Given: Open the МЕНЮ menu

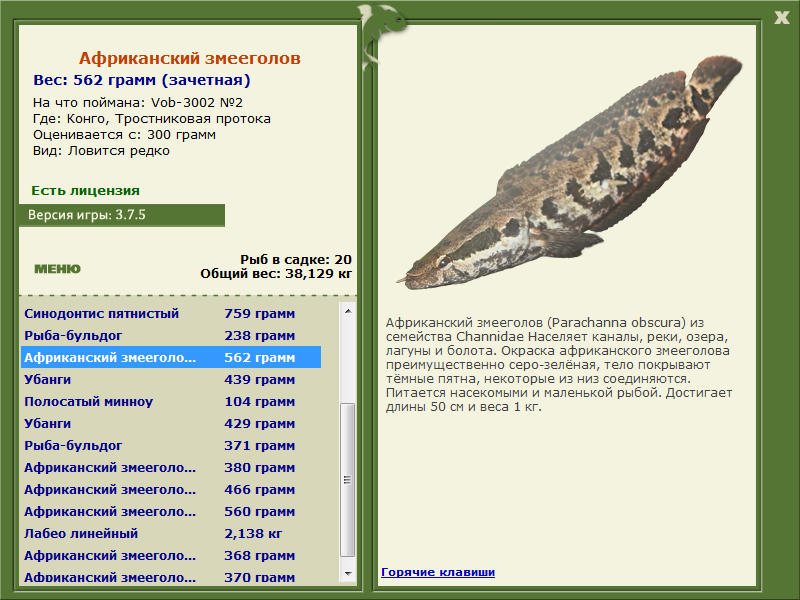Looking at the screenshot, I should point(57,269).
